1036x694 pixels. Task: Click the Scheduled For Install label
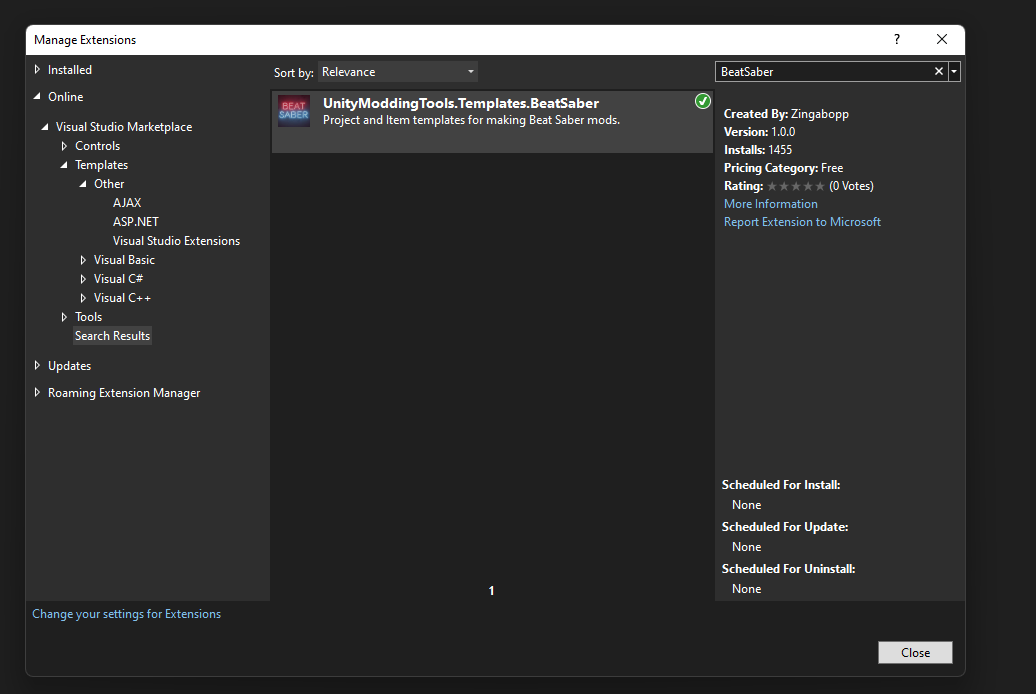[x=781, y=485]
